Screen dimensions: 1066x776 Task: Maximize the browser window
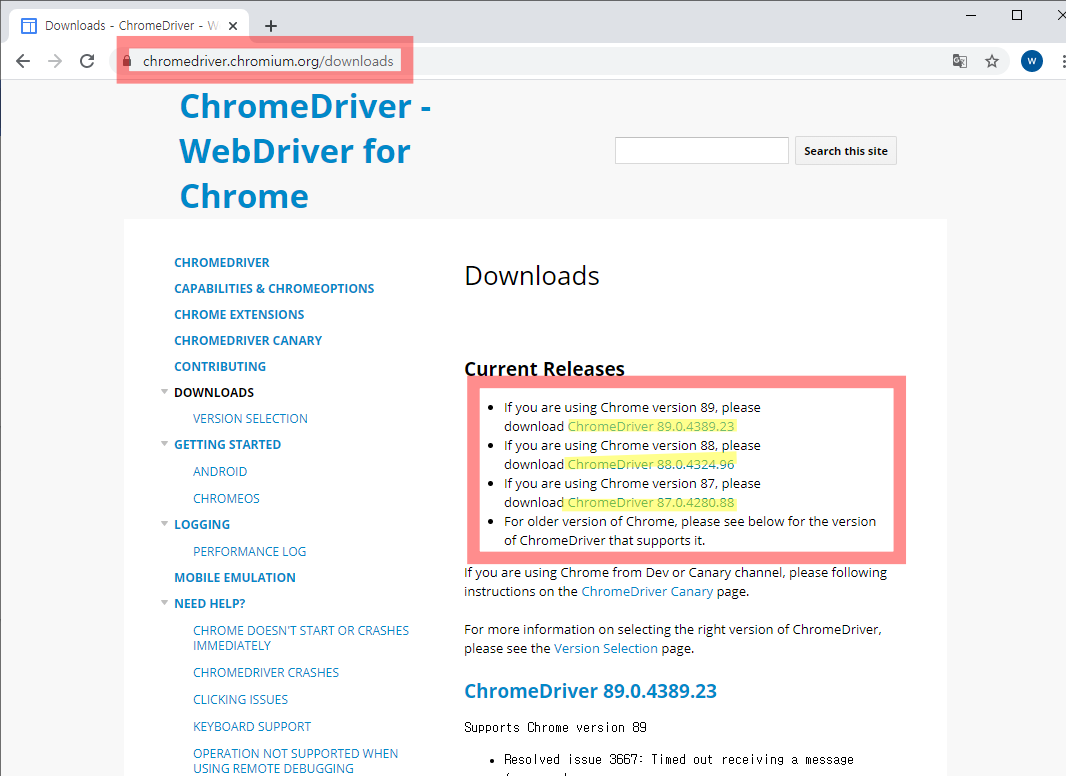point(1017,15)
